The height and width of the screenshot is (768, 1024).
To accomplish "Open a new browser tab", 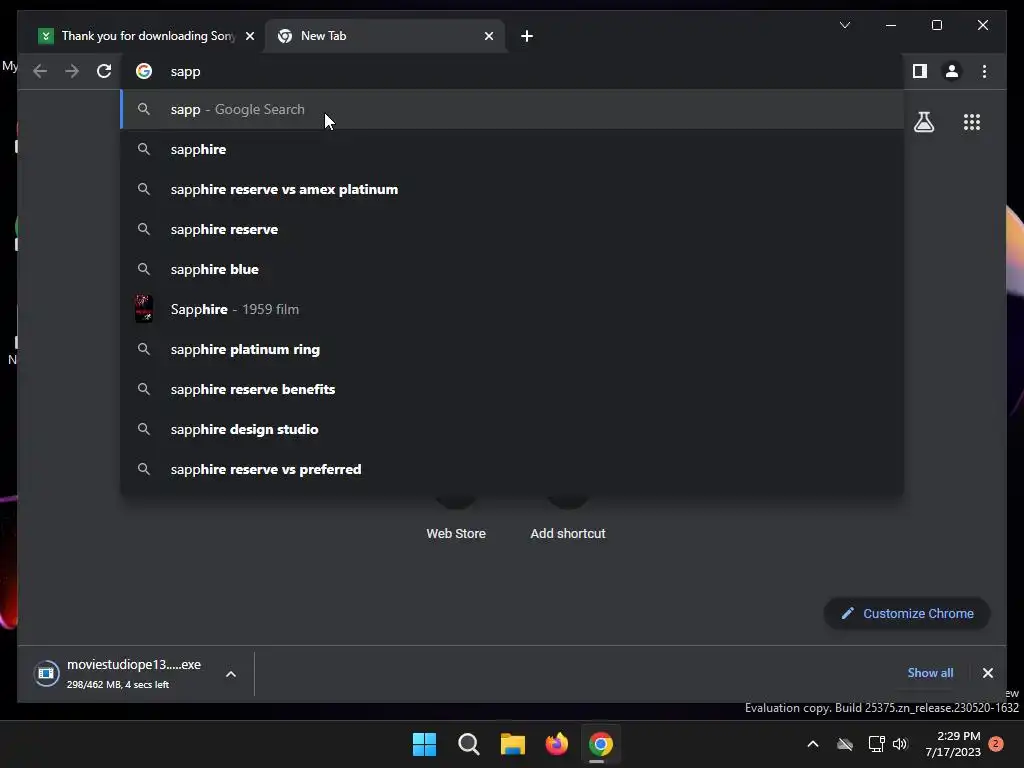I will [527, 36].
